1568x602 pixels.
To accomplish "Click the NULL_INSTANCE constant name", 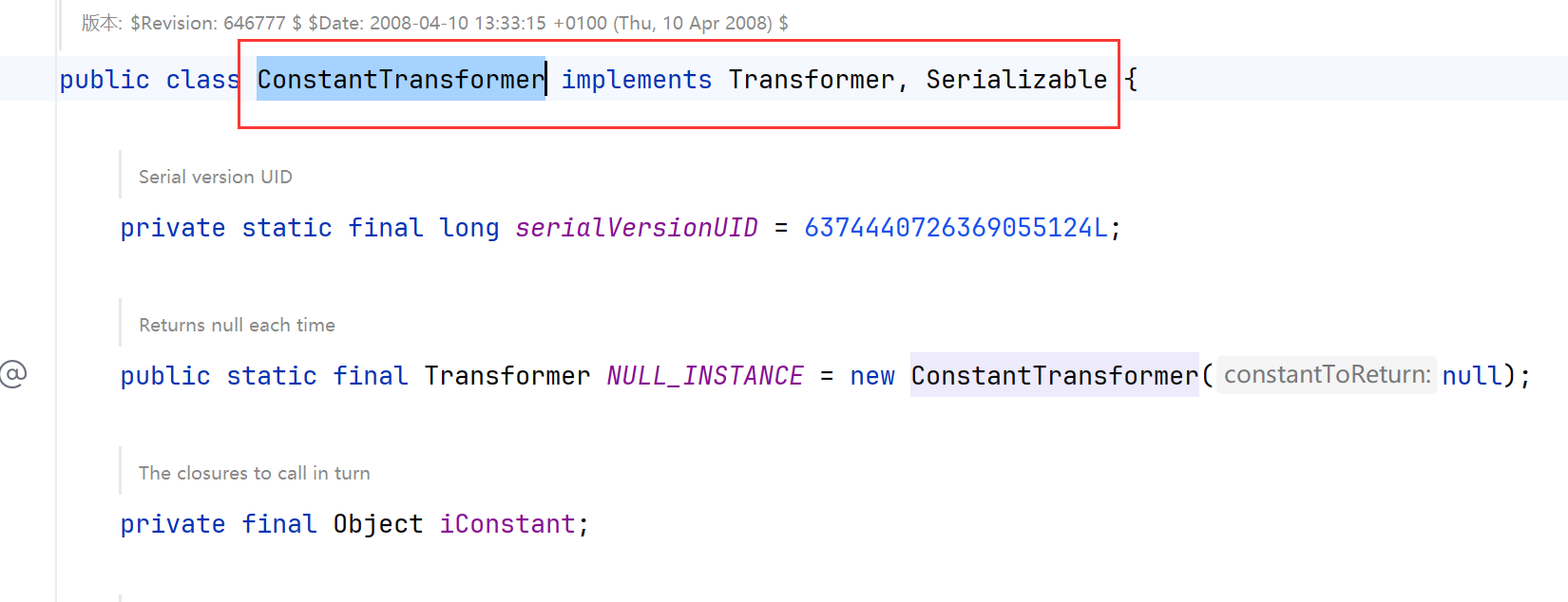I will click(705, 376).
